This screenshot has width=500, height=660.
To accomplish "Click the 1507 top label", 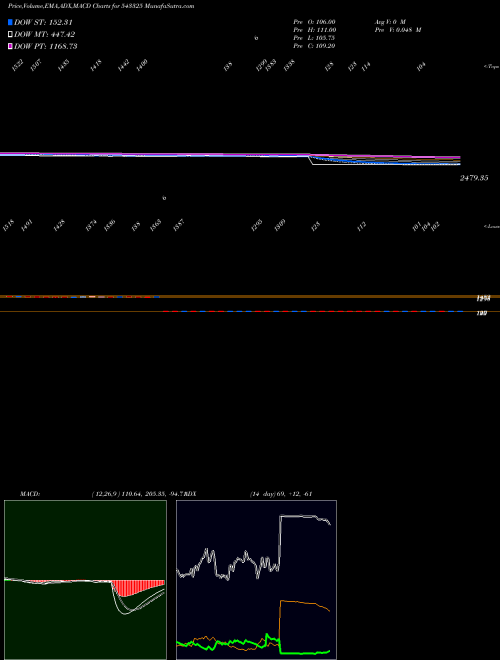I will click(36, 65).
